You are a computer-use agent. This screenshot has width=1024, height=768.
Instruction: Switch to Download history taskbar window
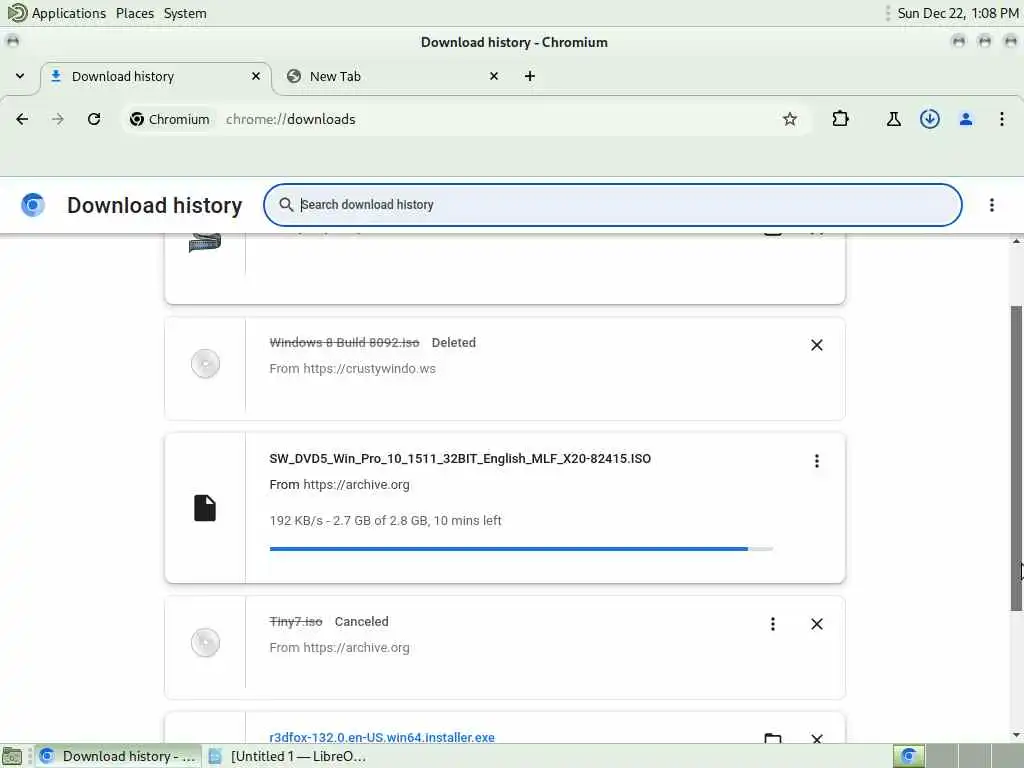[x=118, y=756]
